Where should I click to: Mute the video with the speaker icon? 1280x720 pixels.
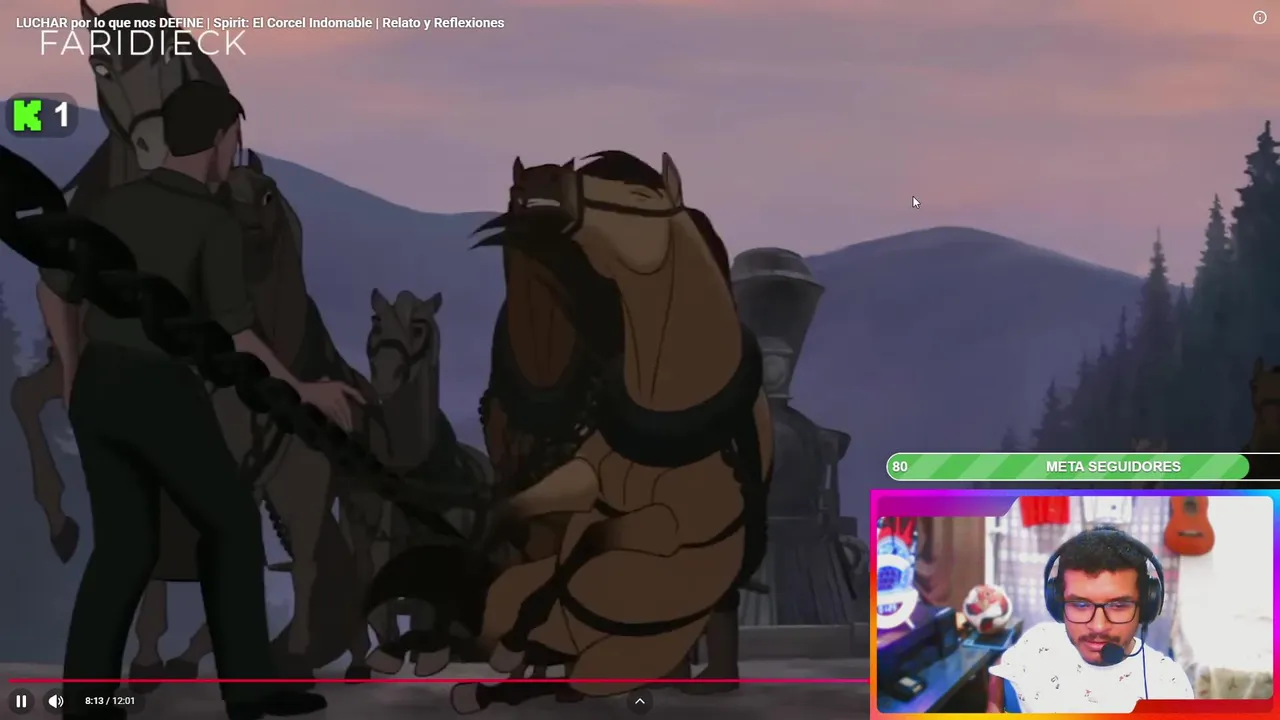tap(56, 701)
